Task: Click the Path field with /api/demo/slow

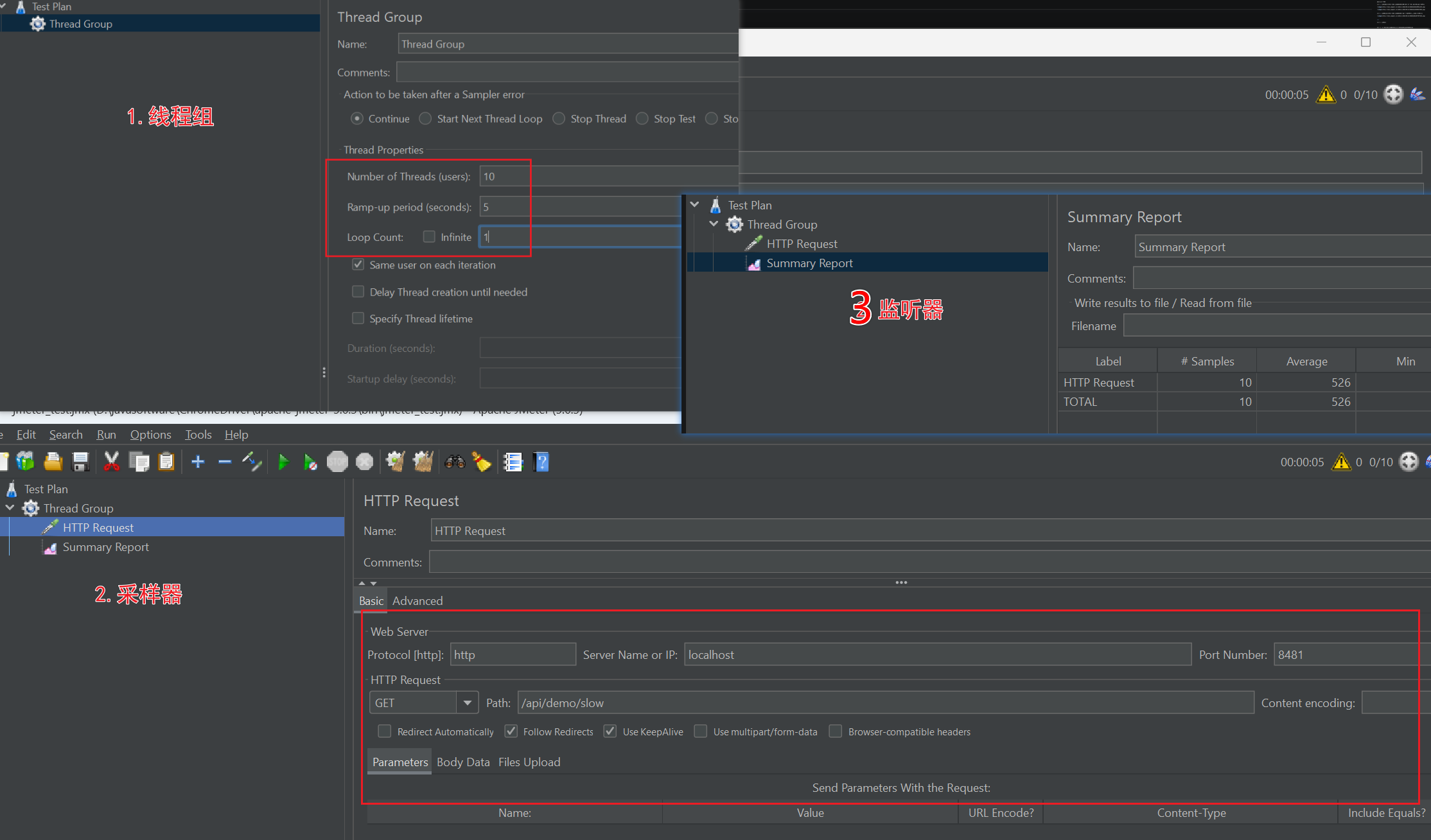Action: coord(886,703)
